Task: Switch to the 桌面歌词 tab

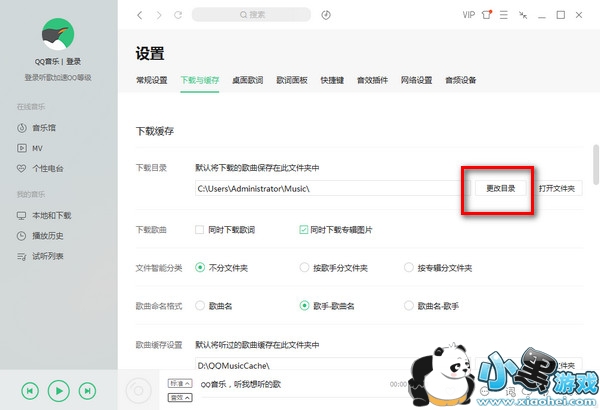Action: [x=248, y=80]
